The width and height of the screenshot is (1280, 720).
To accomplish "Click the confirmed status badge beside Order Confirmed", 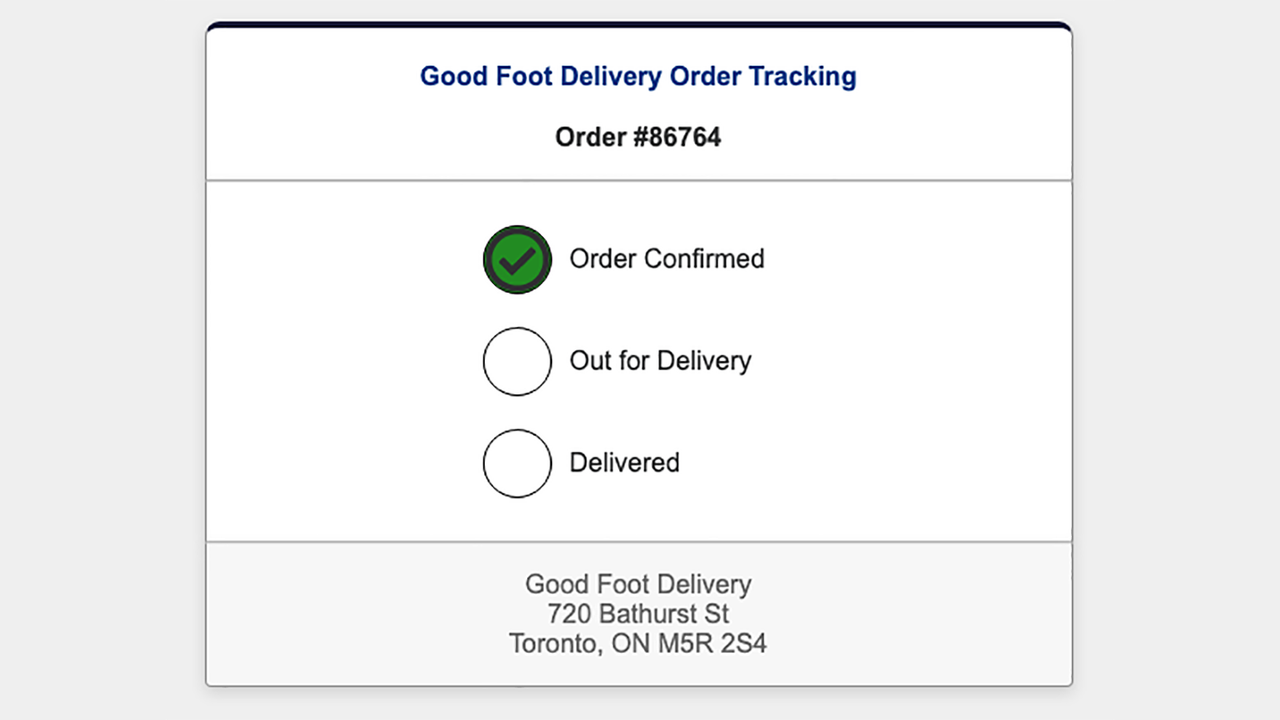I will tap(517, 259).
